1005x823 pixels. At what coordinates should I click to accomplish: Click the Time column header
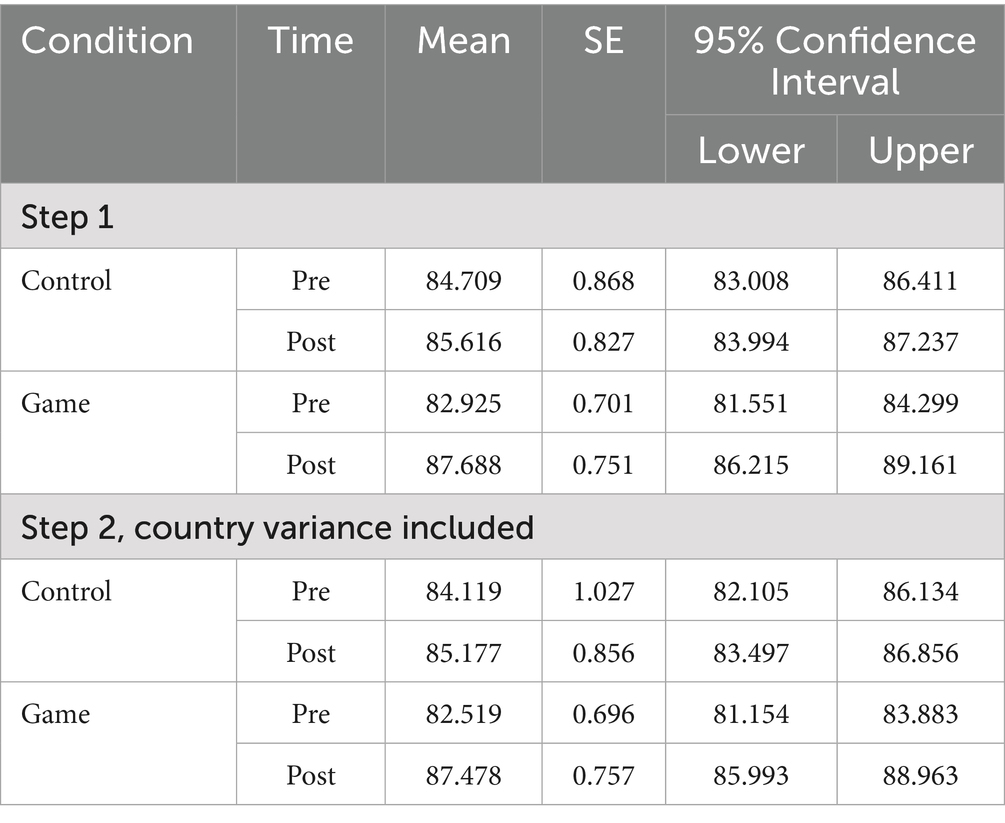point(310,41)
